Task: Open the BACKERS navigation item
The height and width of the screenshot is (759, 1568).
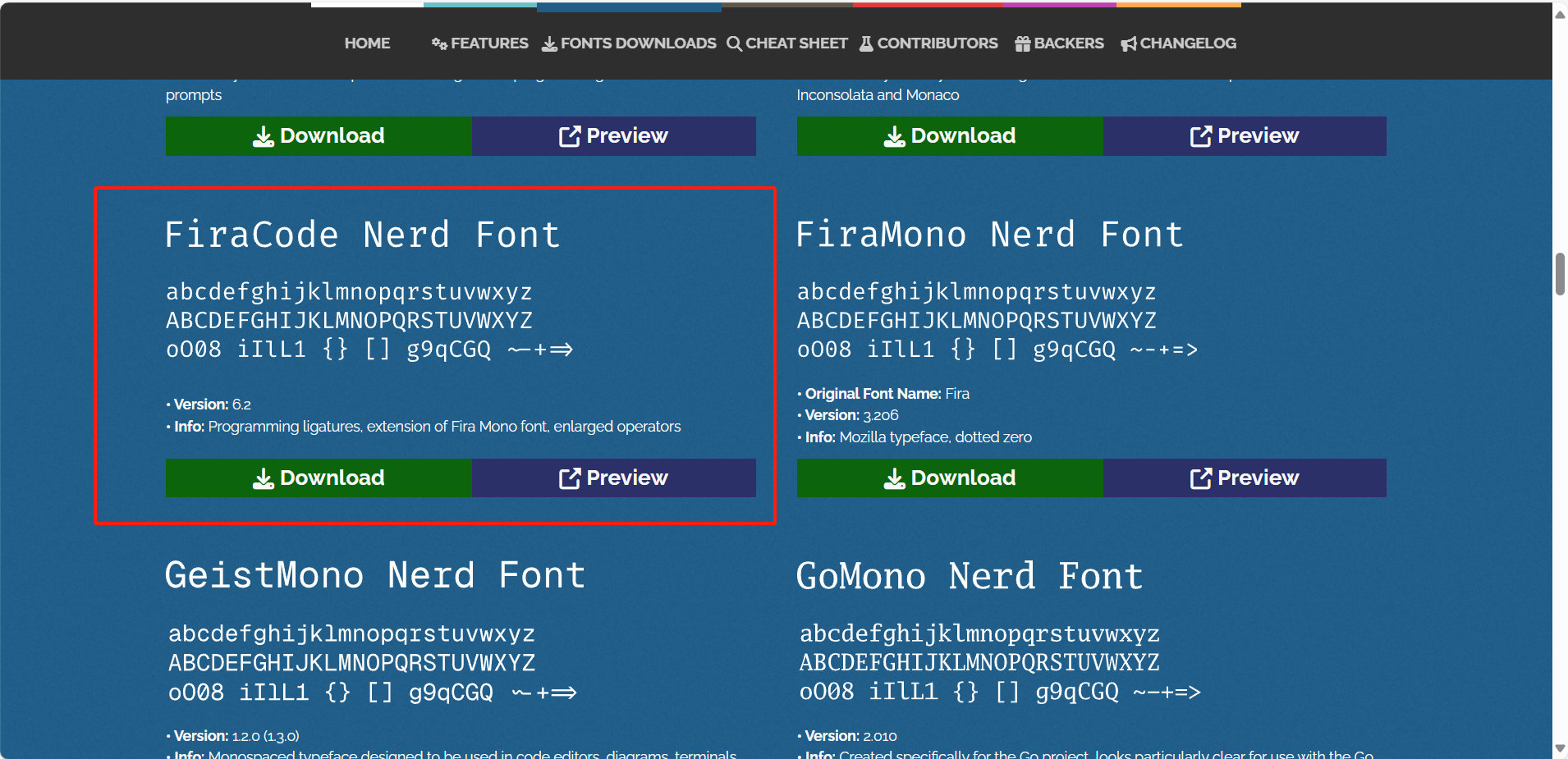Action: pos(1059,43)
